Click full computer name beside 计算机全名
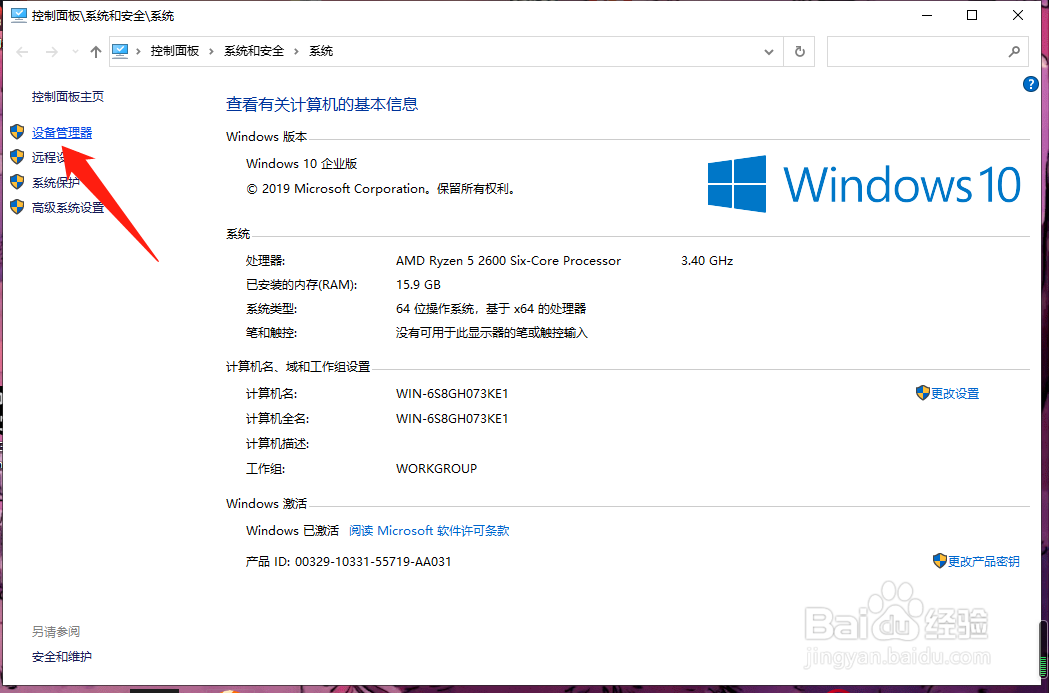 pyautogui.click(x=452, y=419)
